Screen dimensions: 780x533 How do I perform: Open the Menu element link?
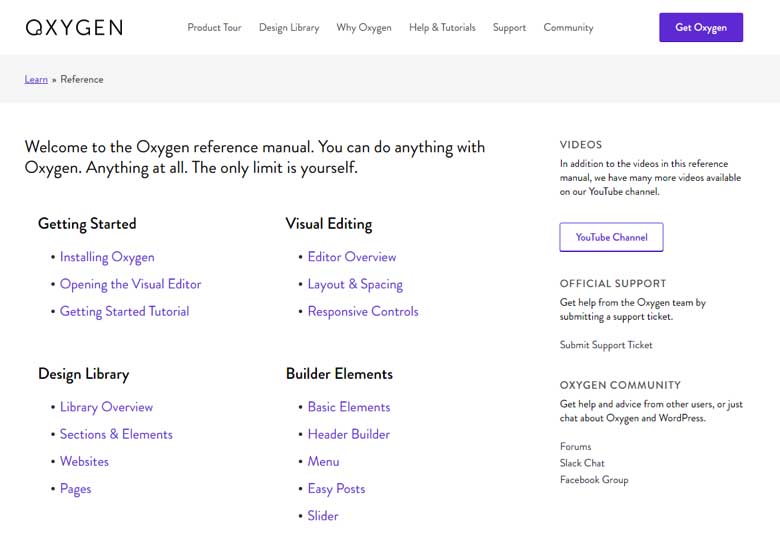point(323,461)
